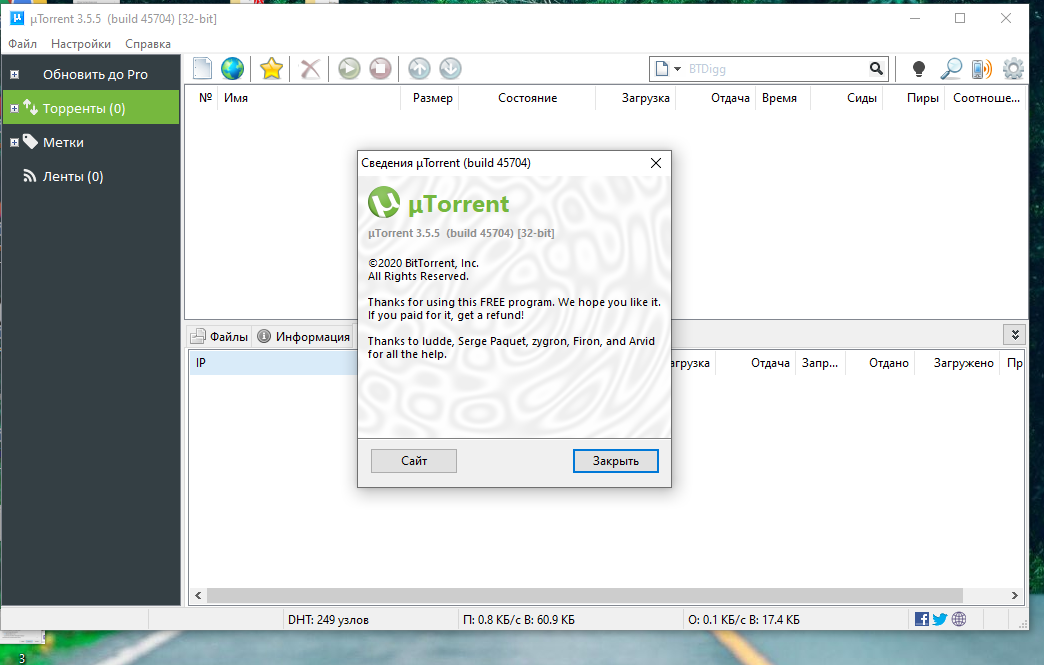The image size is (1044, 665).
Task: Sort peers by Загружено column
Action: coord(957,363)
